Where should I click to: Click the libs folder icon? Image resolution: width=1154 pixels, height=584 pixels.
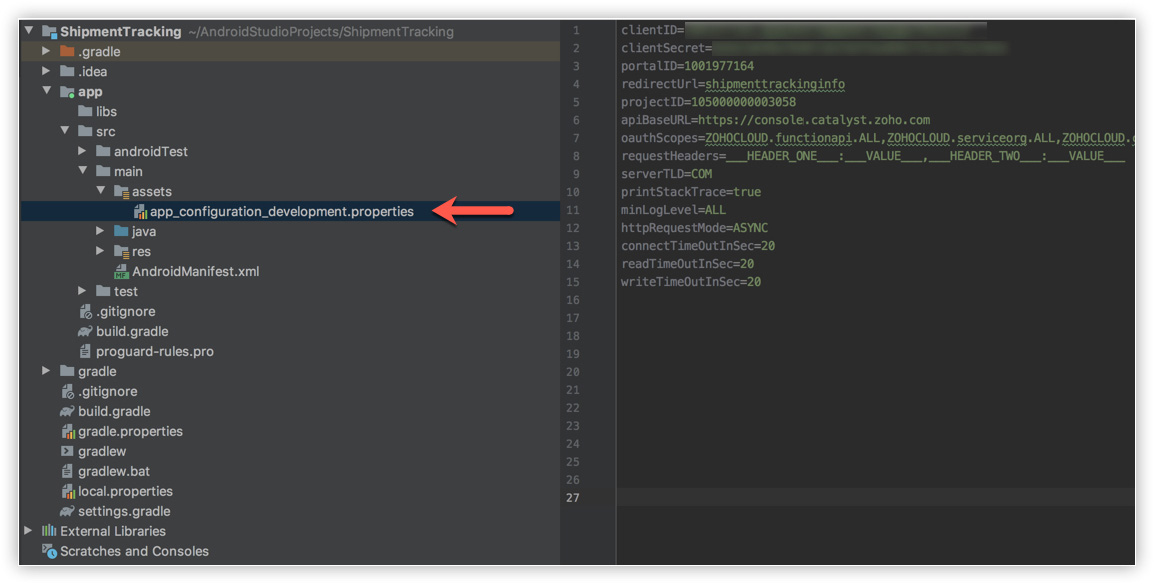click(x=85, y=111)
